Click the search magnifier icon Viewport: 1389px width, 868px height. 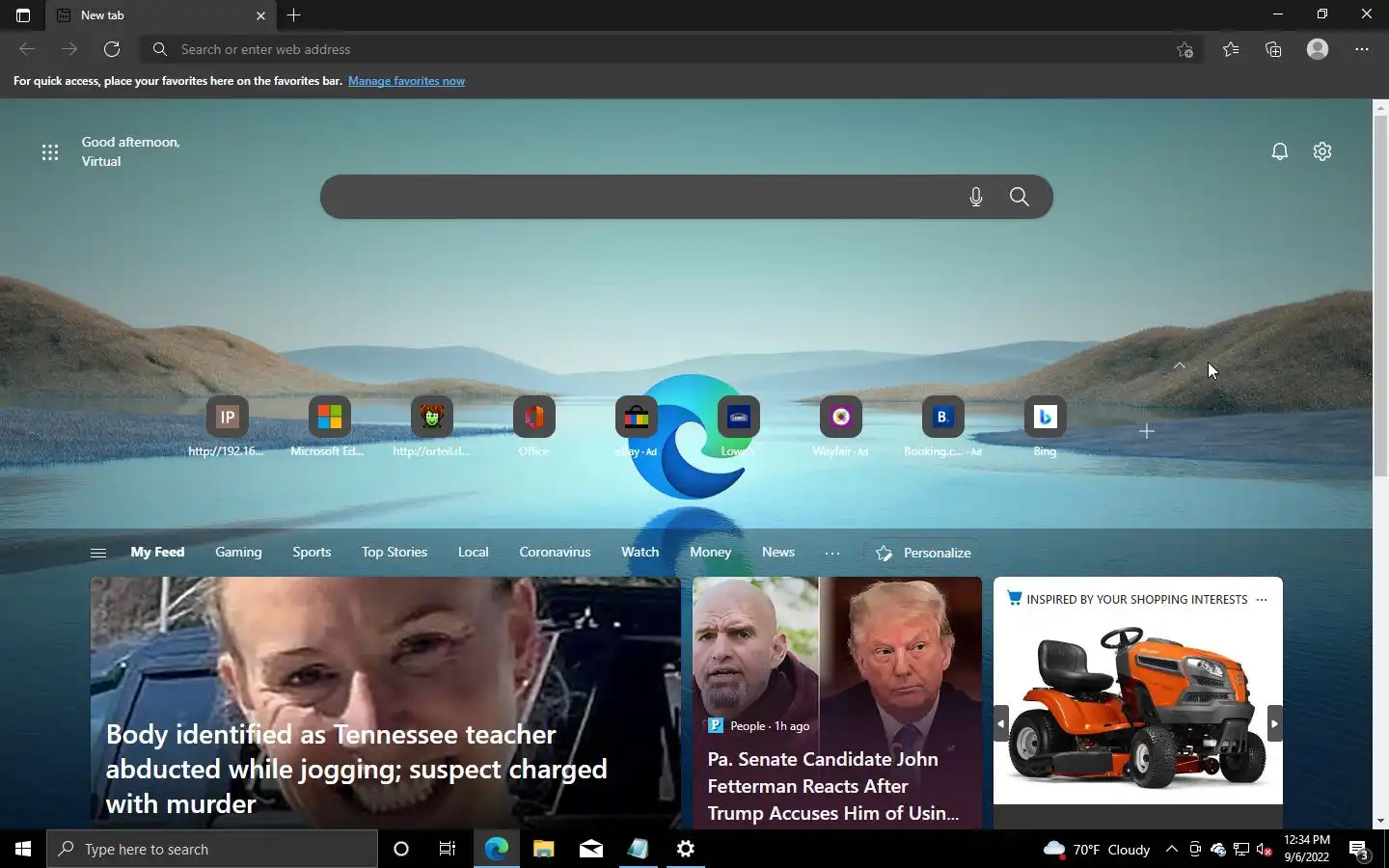coord(1020,197)
